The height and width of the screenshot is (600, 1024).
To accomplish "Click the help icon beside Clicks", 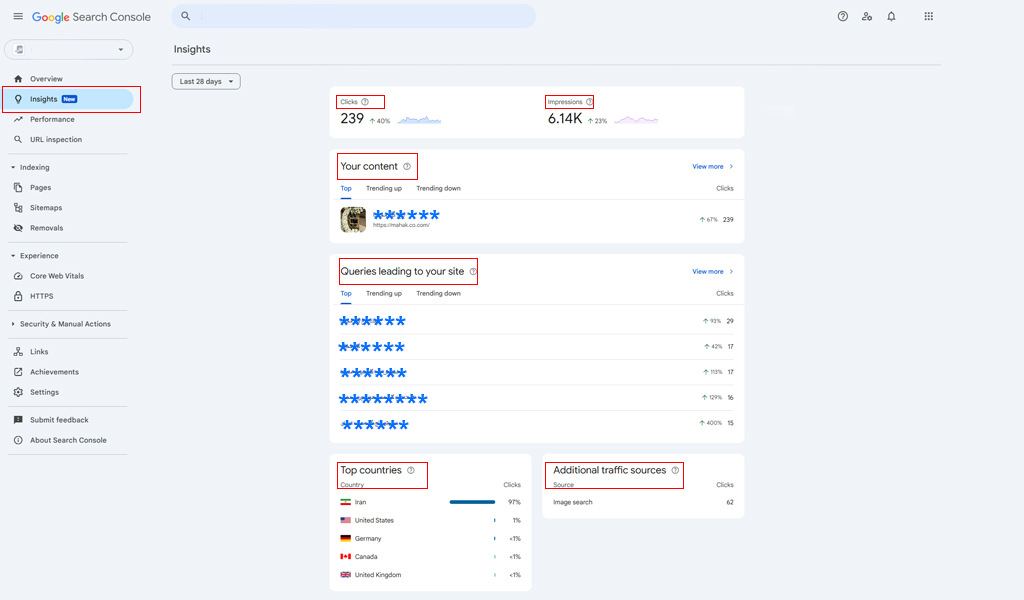I will (x=365, y=102).
